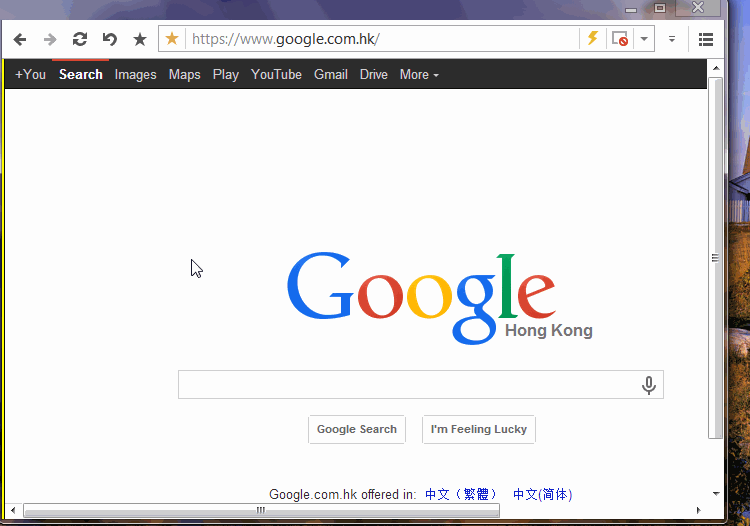Open the small toolbar overflow arrow
The width and height of the screenshot is (750, 526).
click(672, 39)
